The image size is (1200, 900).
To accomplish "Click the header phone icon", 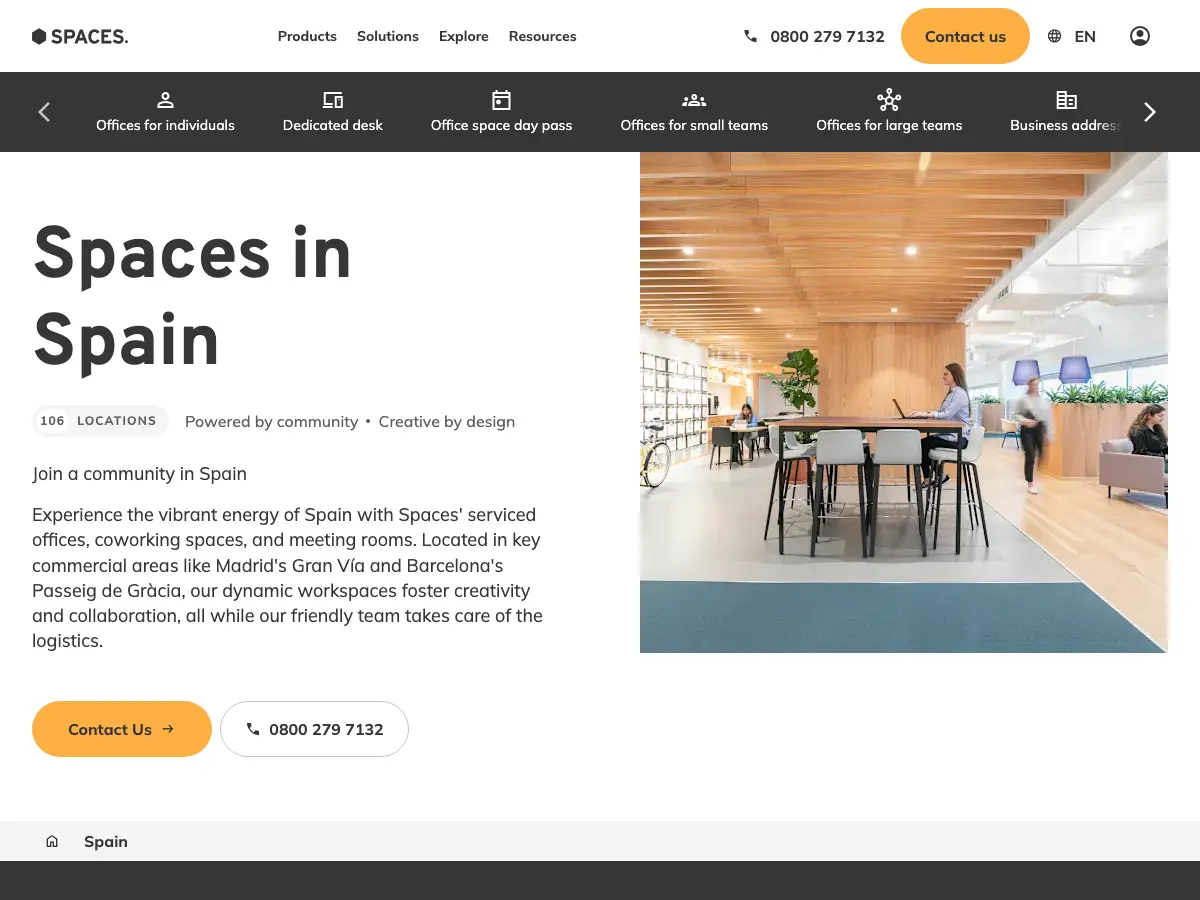I will pyautogui.click(x=751, y=36).
